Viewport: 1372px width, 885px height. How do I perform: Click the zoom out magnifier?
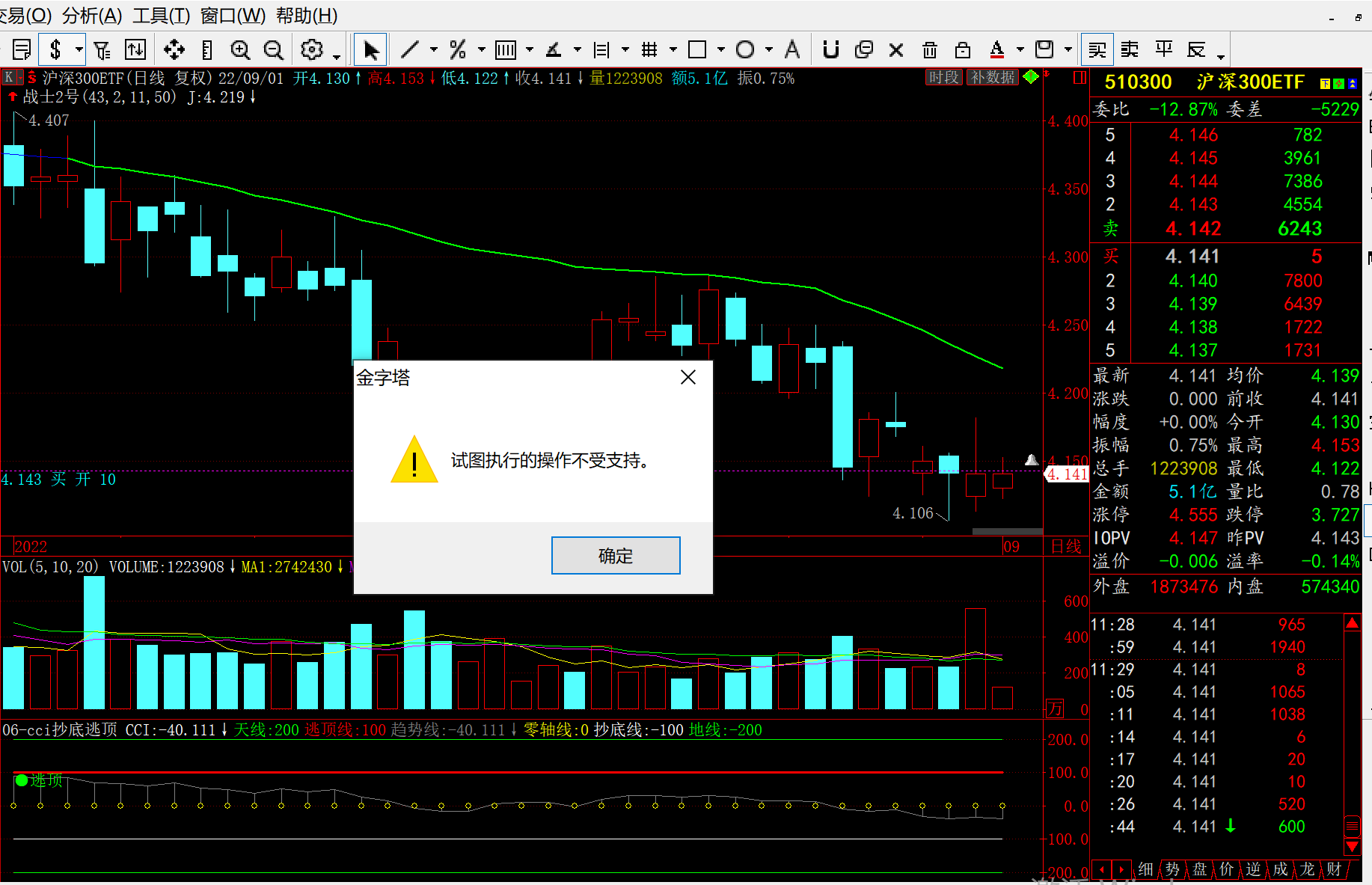coord(274,50)
